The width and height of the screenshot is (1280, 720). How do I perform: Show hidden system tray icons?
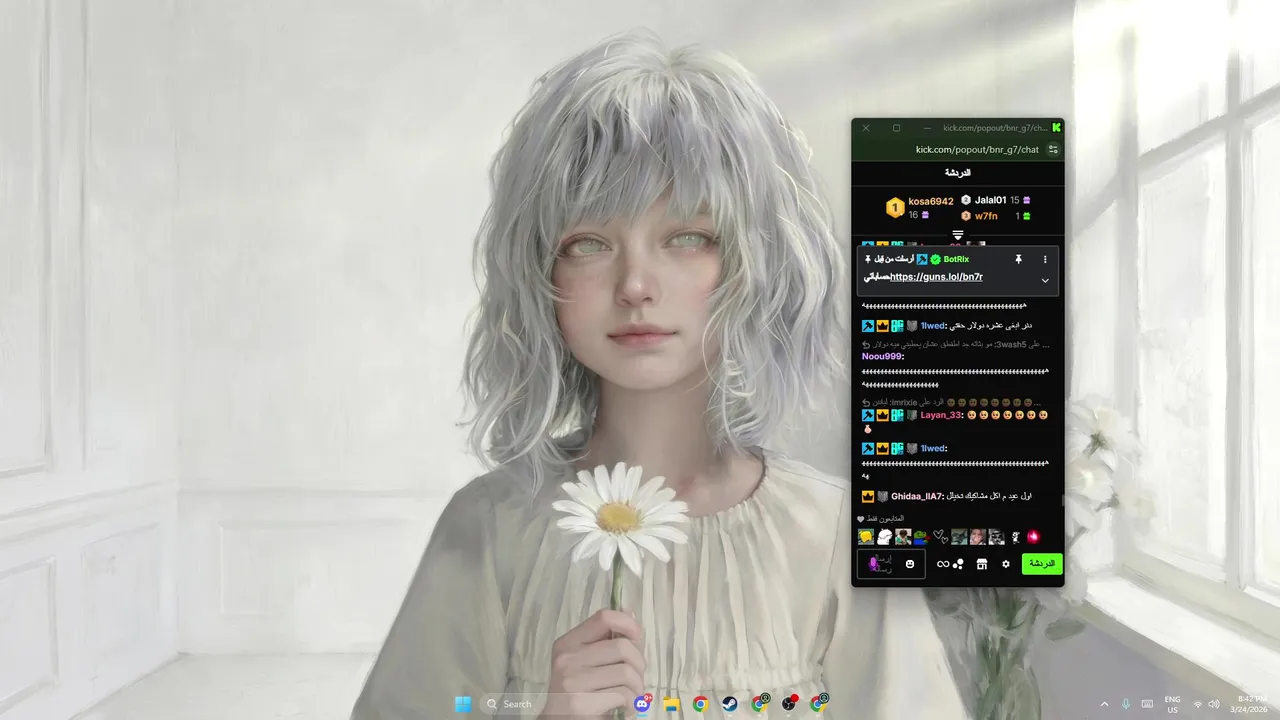[1104, 704]
